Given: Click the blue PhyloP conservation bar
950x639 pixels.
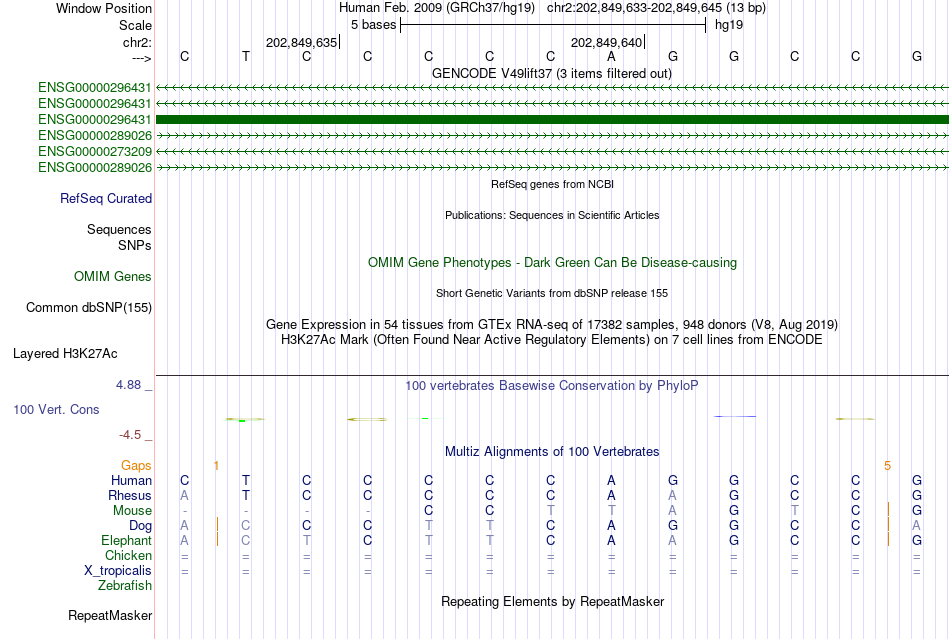Looking at the screenshot, I should click(734, 416).
